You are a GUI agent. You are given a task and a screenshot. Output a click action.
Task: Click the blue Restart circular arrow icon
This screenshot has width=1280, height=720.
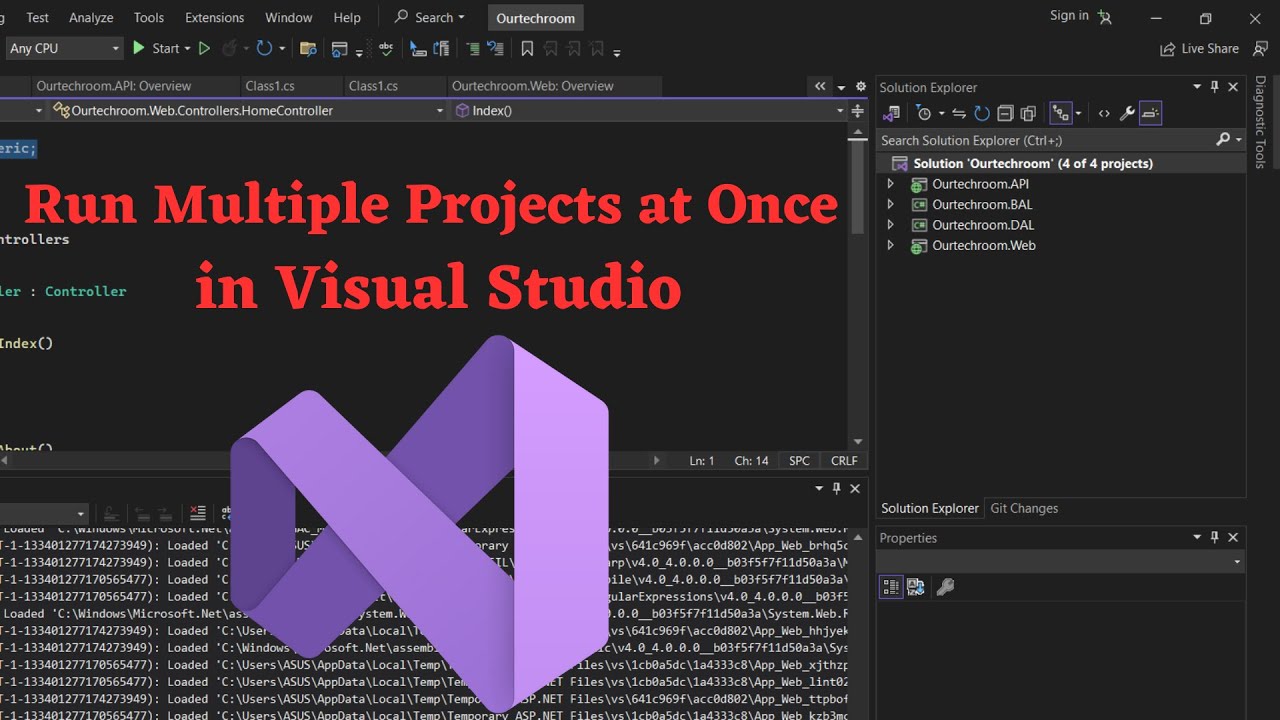pyautogui.click(x=264, y=48)
